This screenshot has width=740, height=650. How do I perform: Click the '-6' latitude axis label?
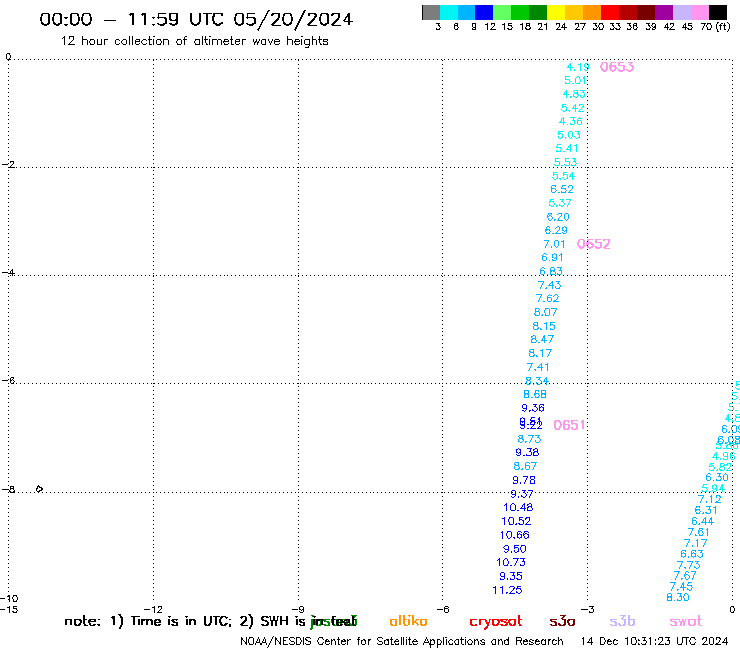(8, 380)
